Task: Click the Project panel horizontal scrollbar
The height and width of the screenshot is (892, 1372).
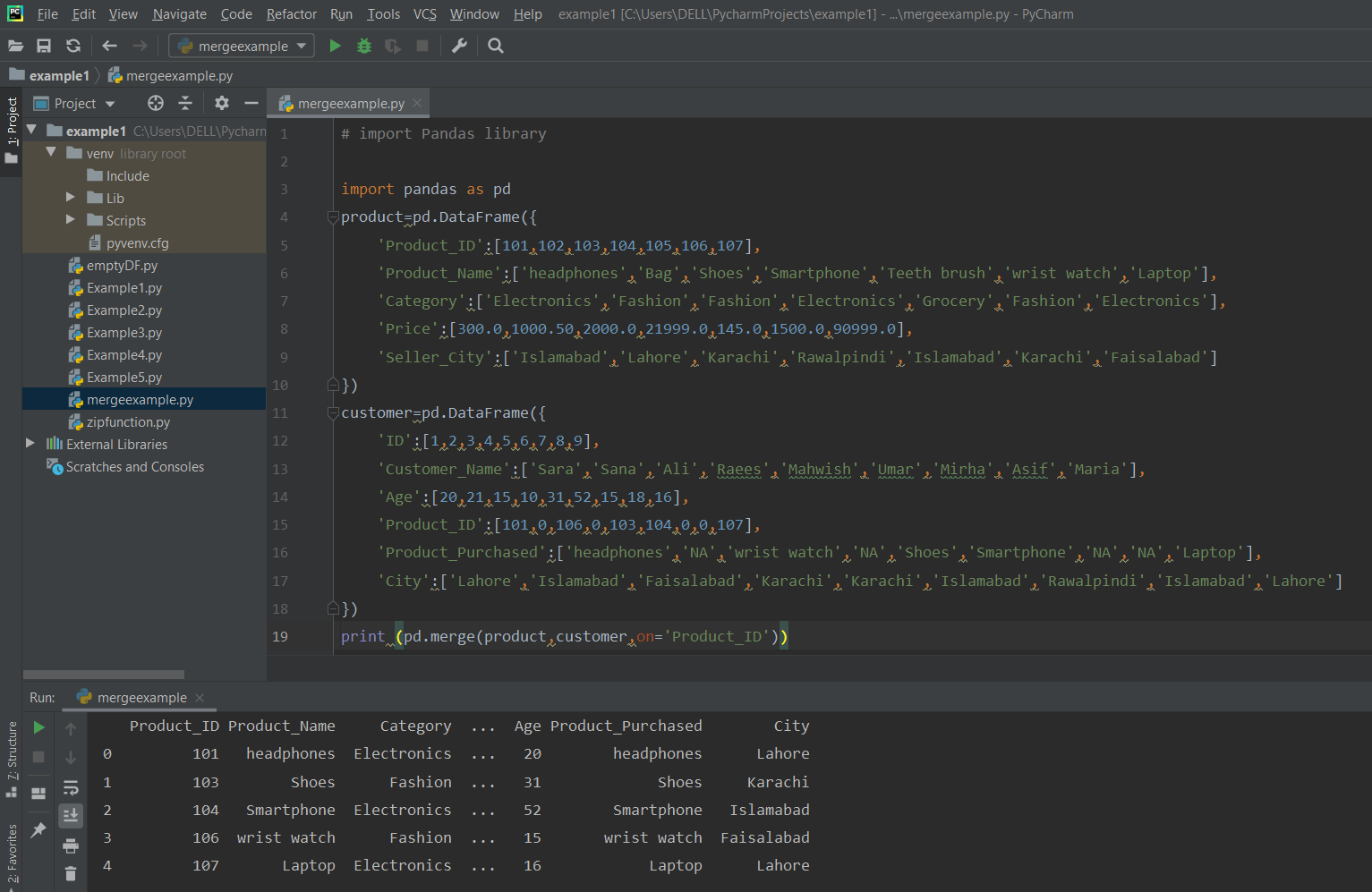Action: point(104,675)
